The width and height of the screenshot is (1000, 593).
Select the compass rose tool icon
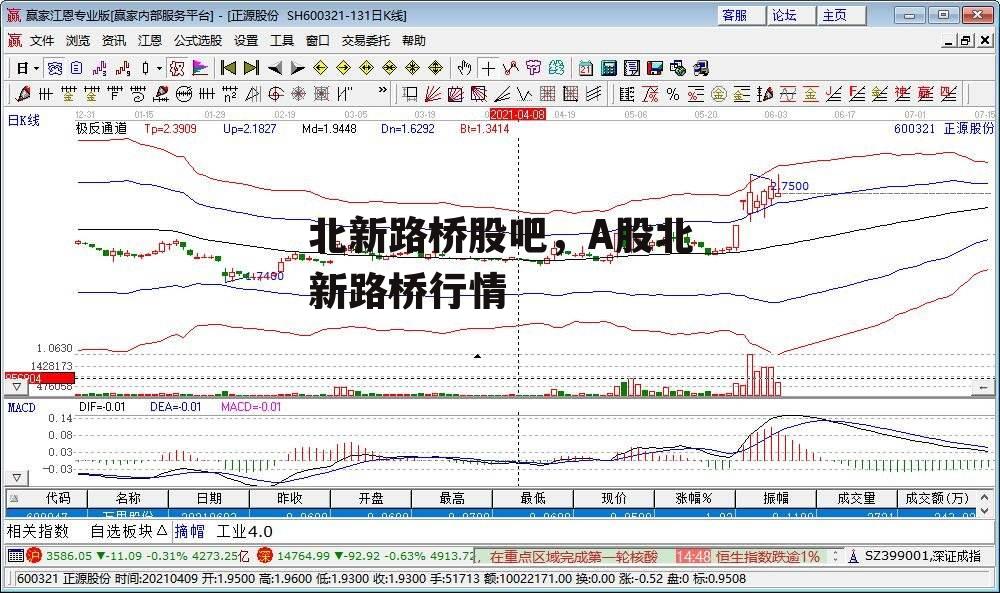[298, 94]
